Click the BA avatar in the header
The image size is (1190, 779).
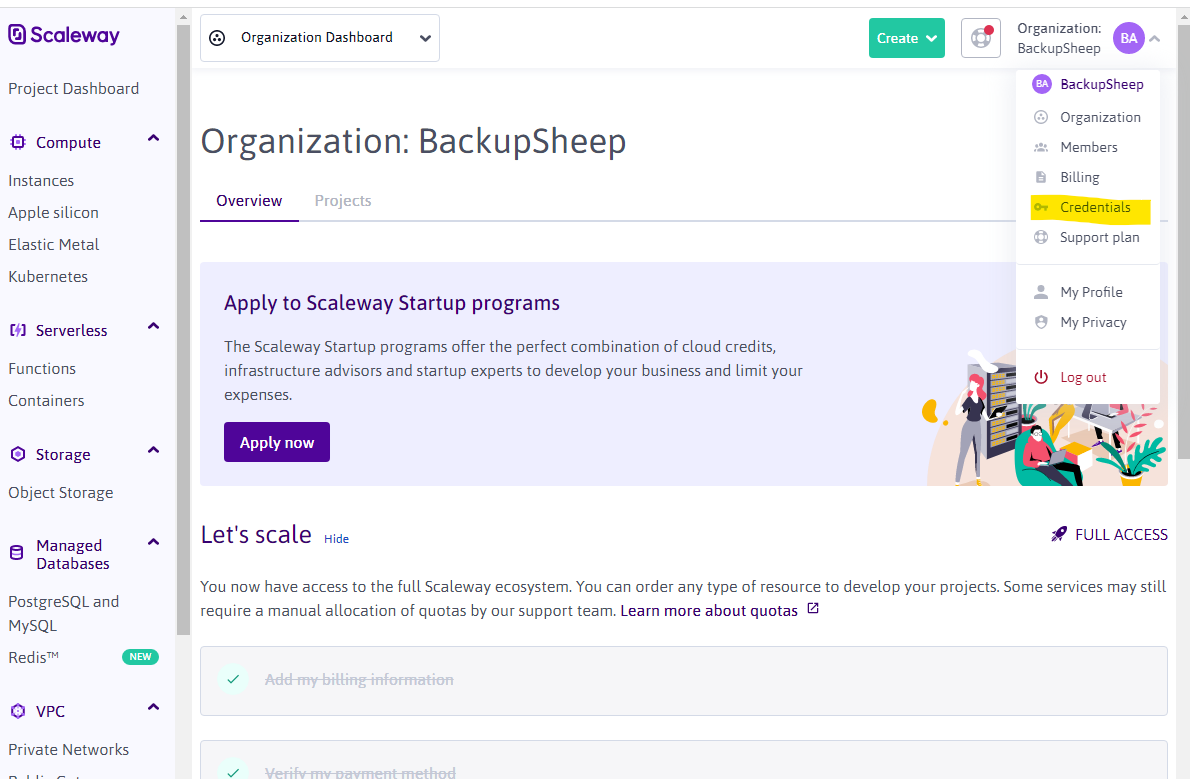tap(1129, 38)
